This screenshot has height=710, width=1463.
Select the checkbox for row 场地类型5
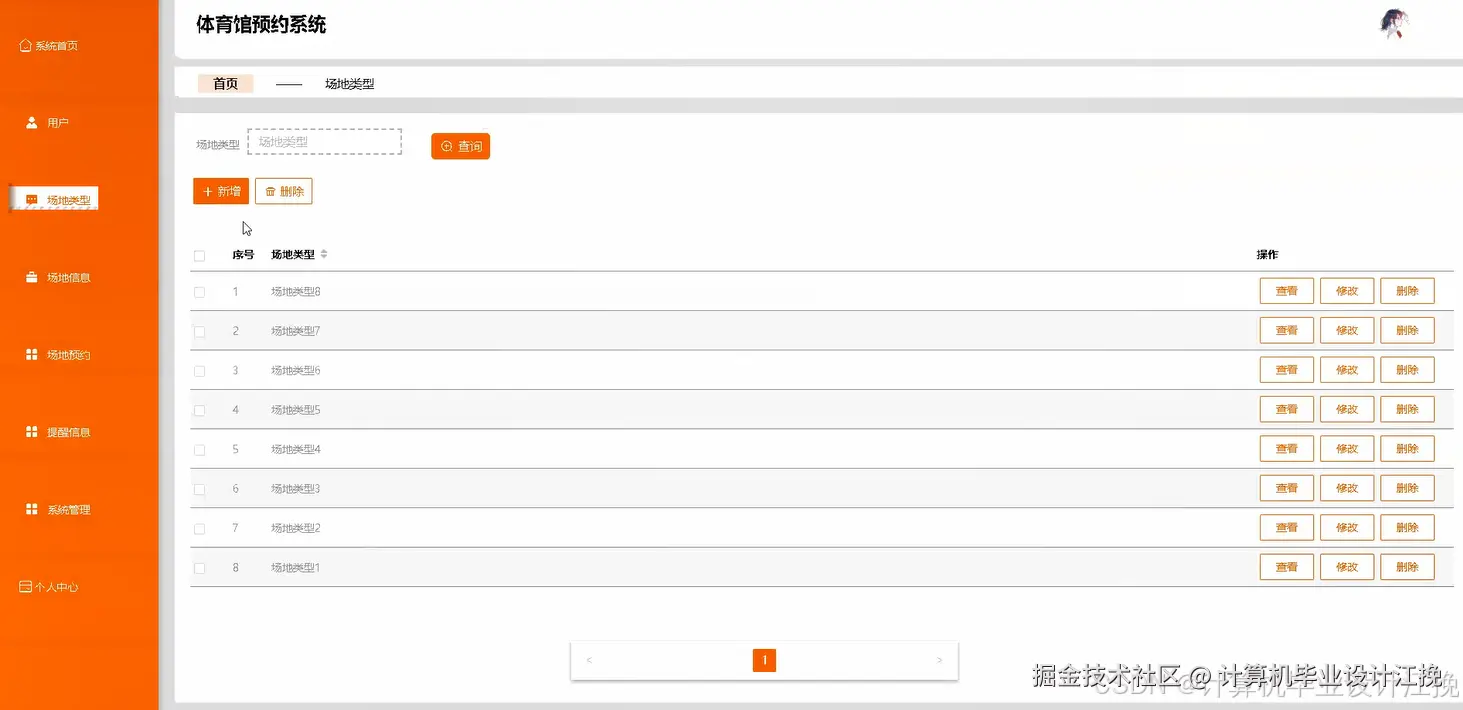(x=199, y=410)
